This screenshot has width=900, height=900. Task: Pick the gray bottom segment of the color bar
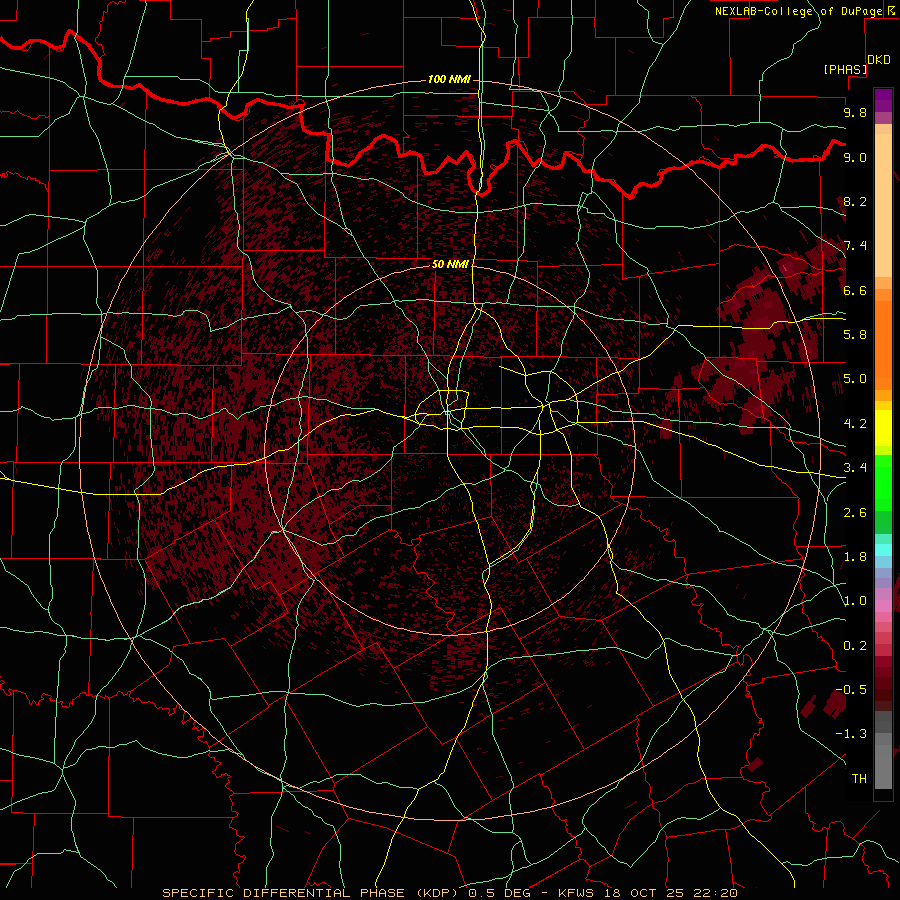point(883,766)
